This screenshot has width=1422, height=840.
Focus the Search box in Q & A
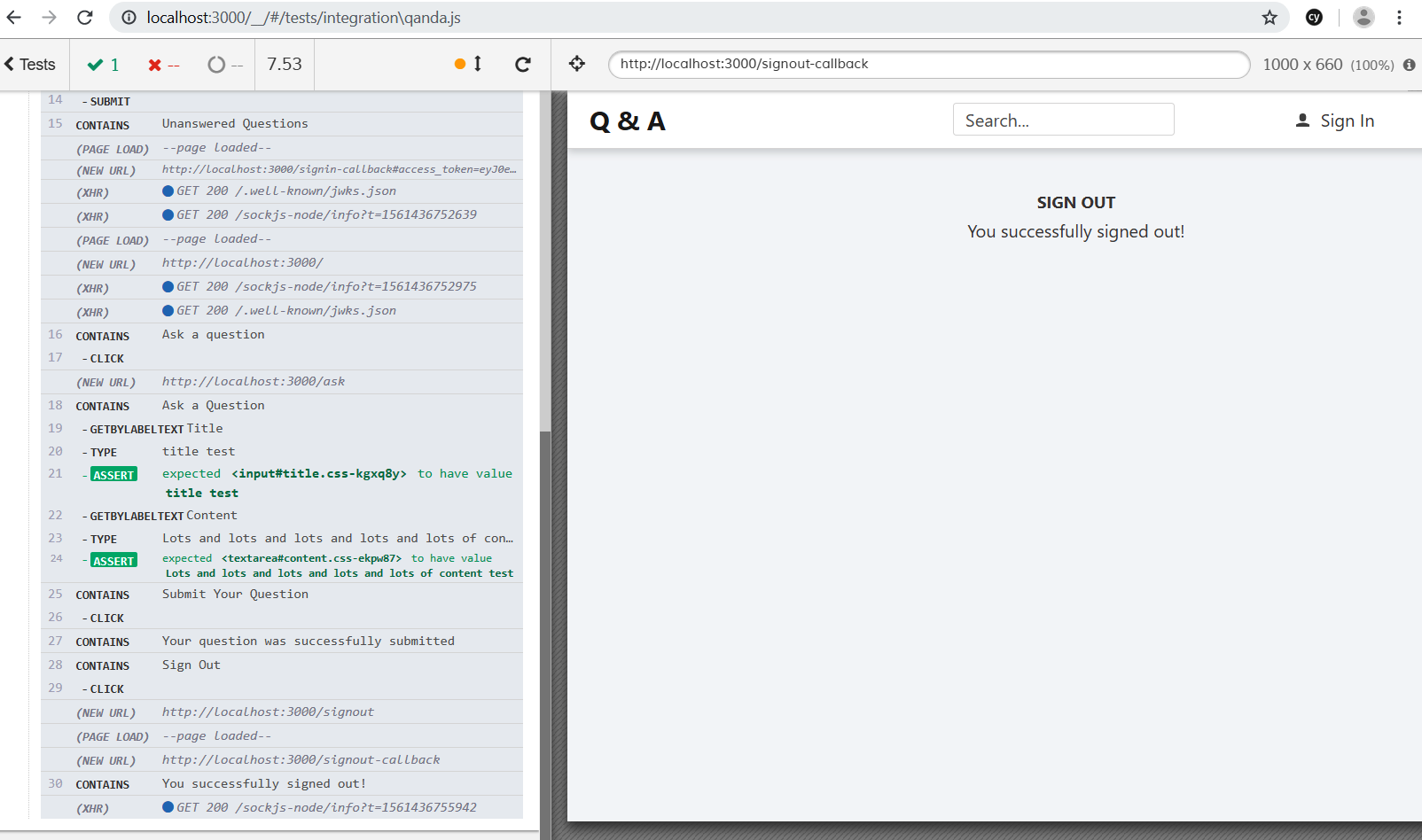tap(1063, 121)
